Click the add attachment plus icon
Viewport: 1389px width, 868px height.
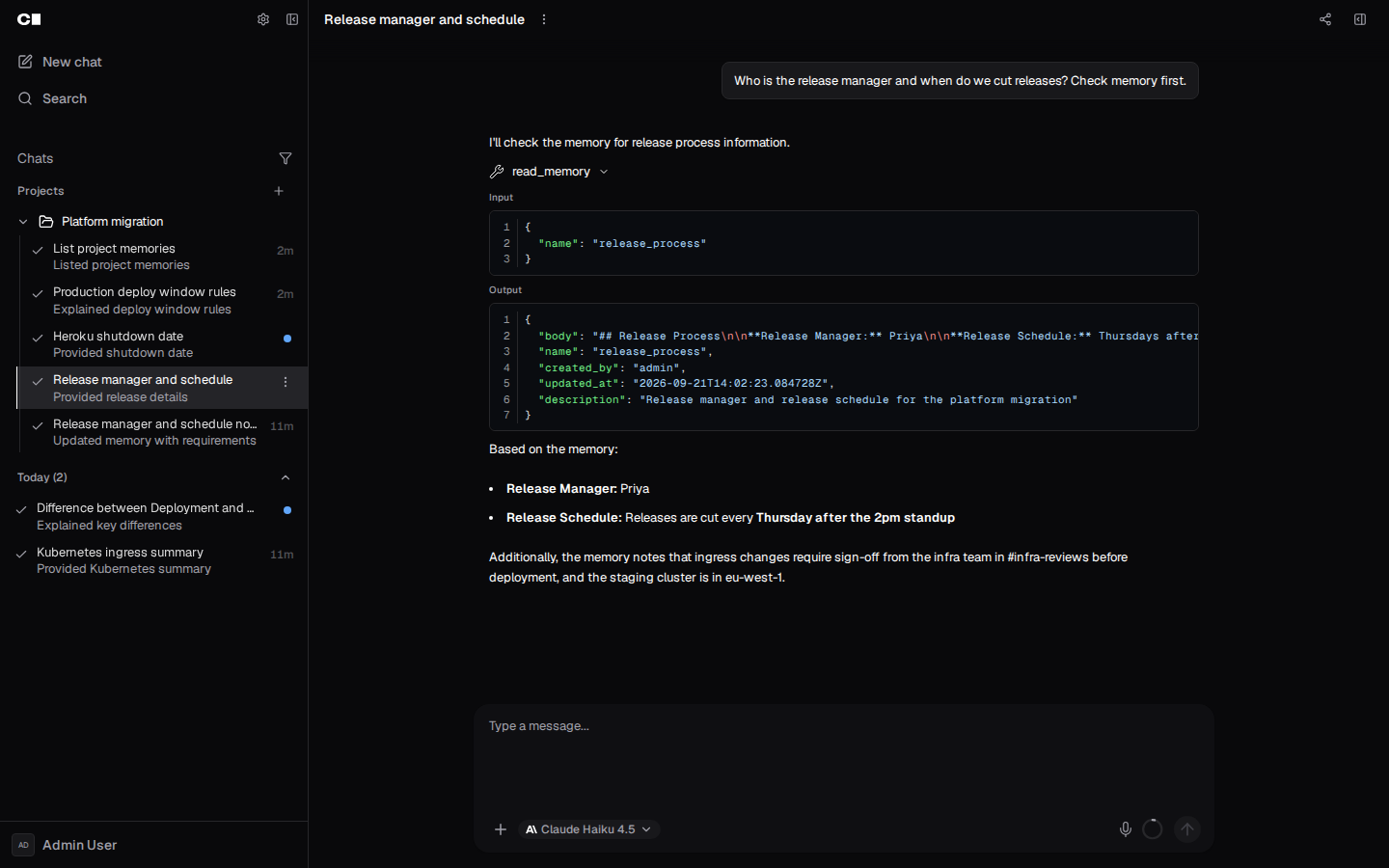click(x=501, y=829)
